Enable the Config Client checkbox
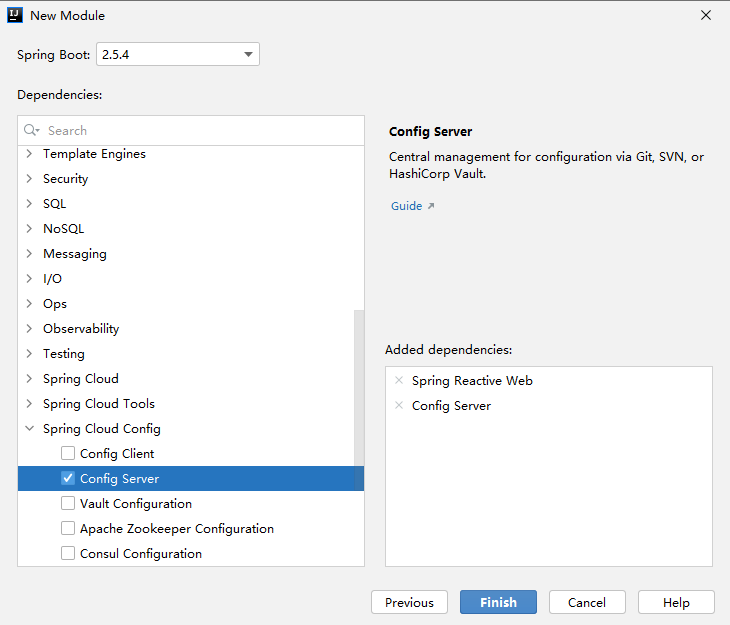This screenshot has height=625, width=730. coord(68,453)
